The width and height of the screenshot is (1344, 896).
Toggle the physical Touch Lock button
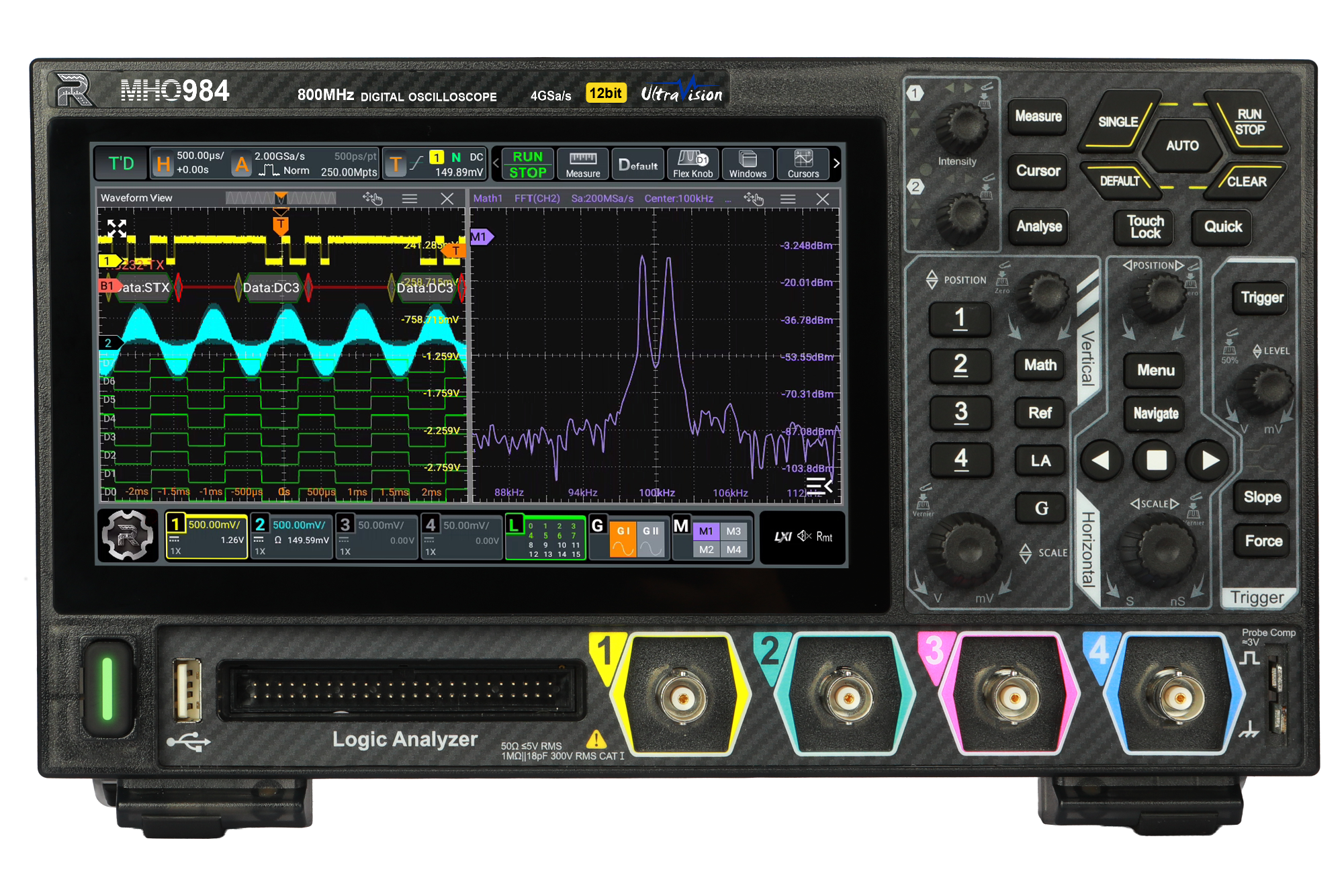(1145, 227)
